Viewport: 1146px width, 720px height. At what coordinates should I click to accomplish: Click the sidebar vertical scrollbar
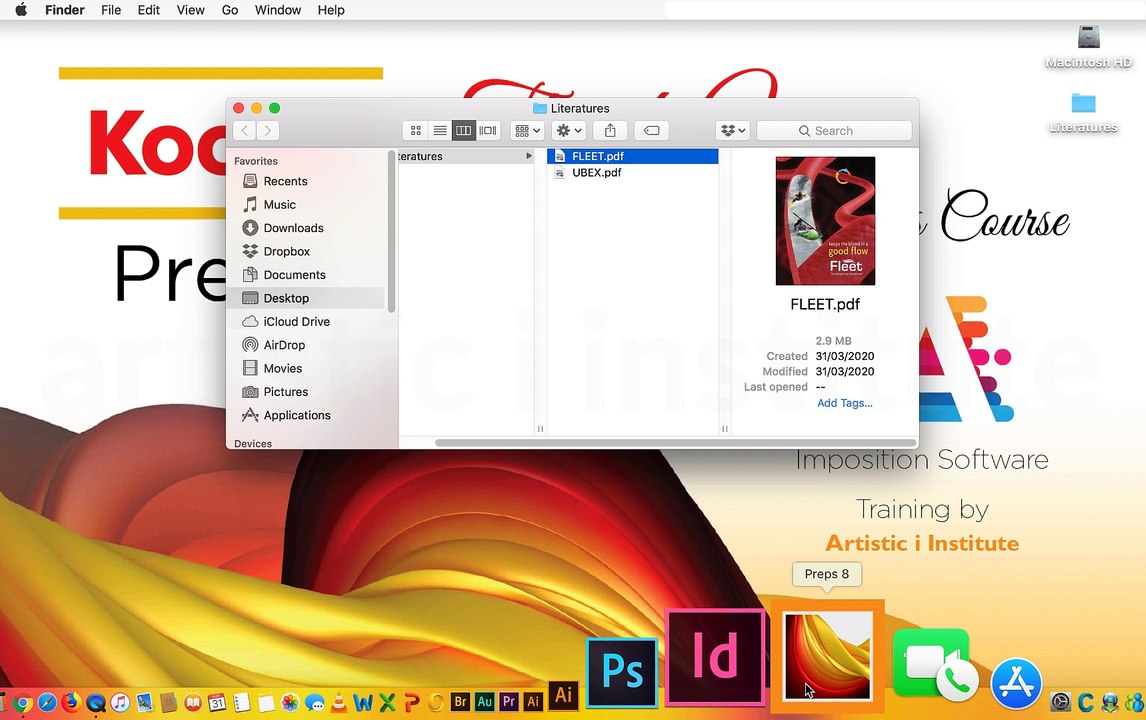(392, 231)
